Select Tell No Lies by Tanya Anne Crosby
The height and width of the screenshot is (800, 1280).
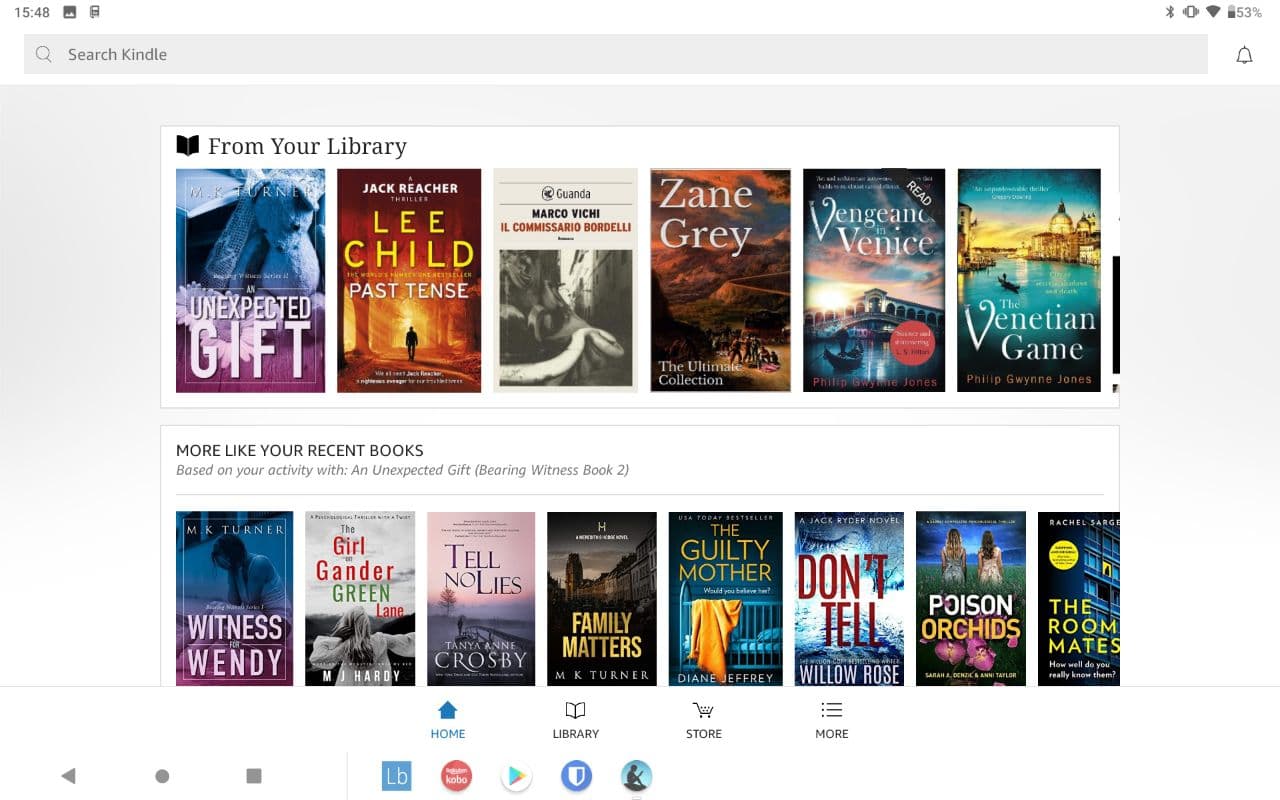[481, 598]
